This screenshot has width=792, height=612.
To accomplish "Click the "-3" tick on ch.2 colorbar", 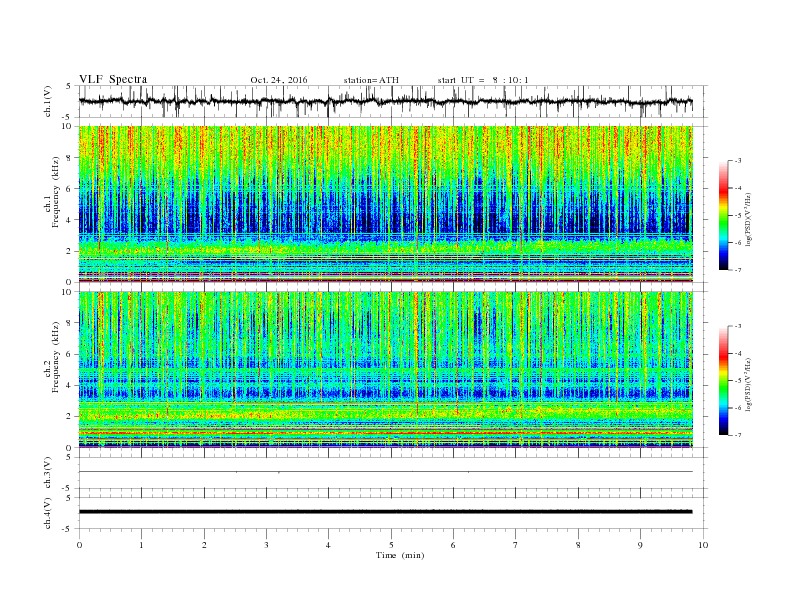I will click(738, 326).
